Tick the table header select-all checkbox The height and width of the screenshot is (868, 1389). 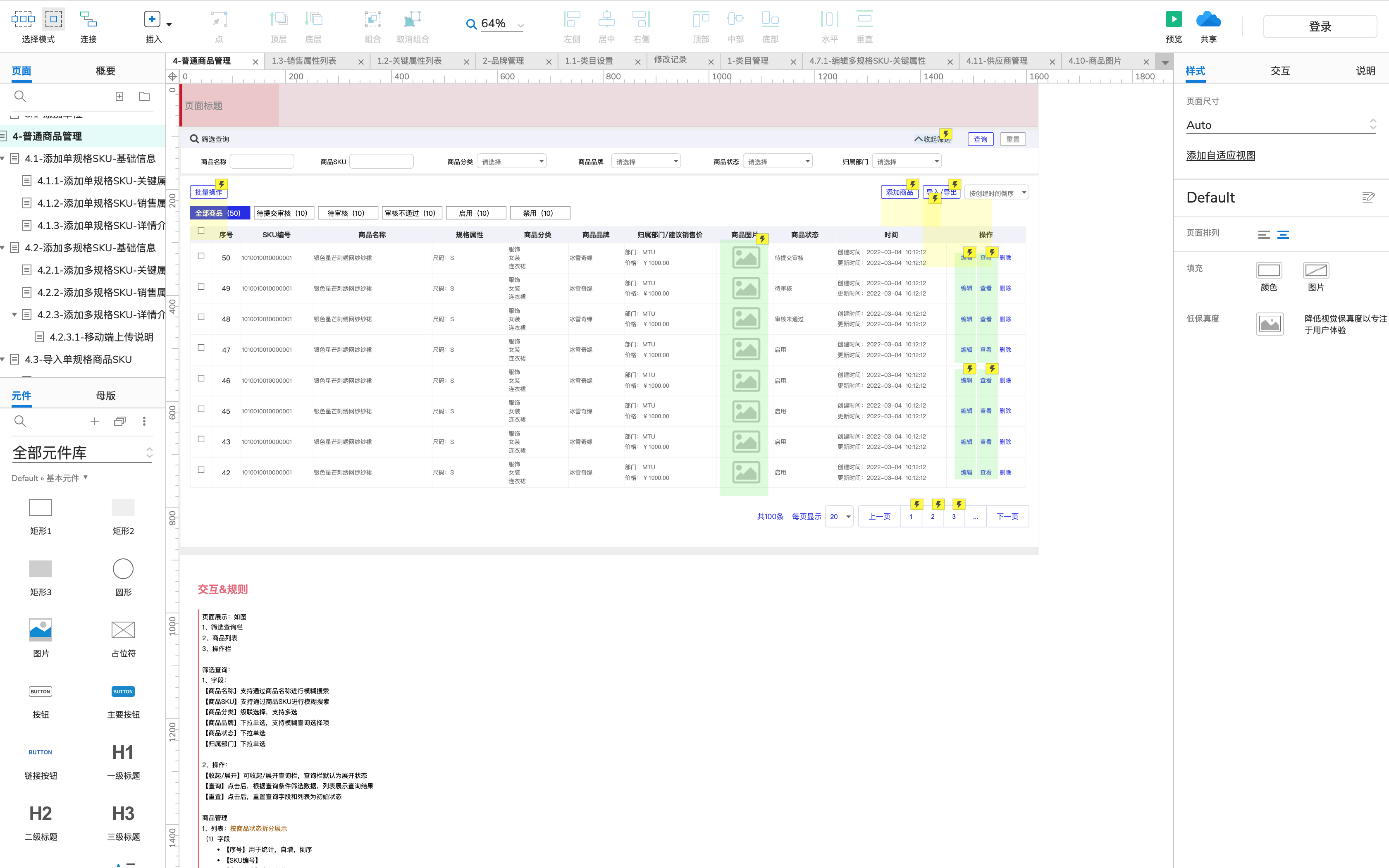(201, 231)
